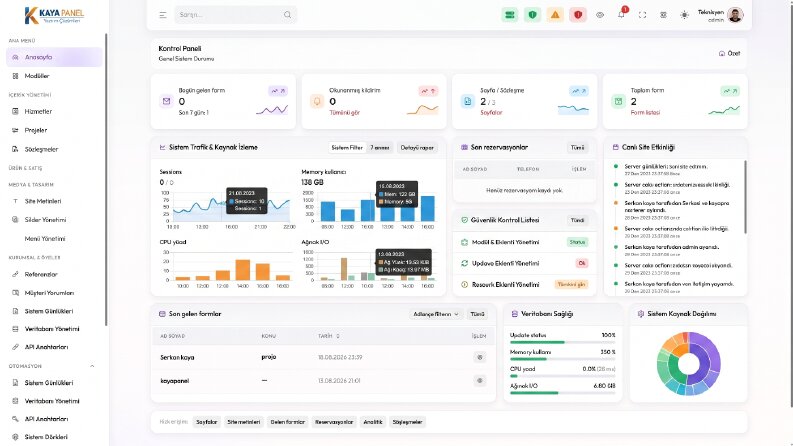Click the Veritabanı Sağlığı header icon
This screenshot has width=793, height=446.
tap(514, 314)
